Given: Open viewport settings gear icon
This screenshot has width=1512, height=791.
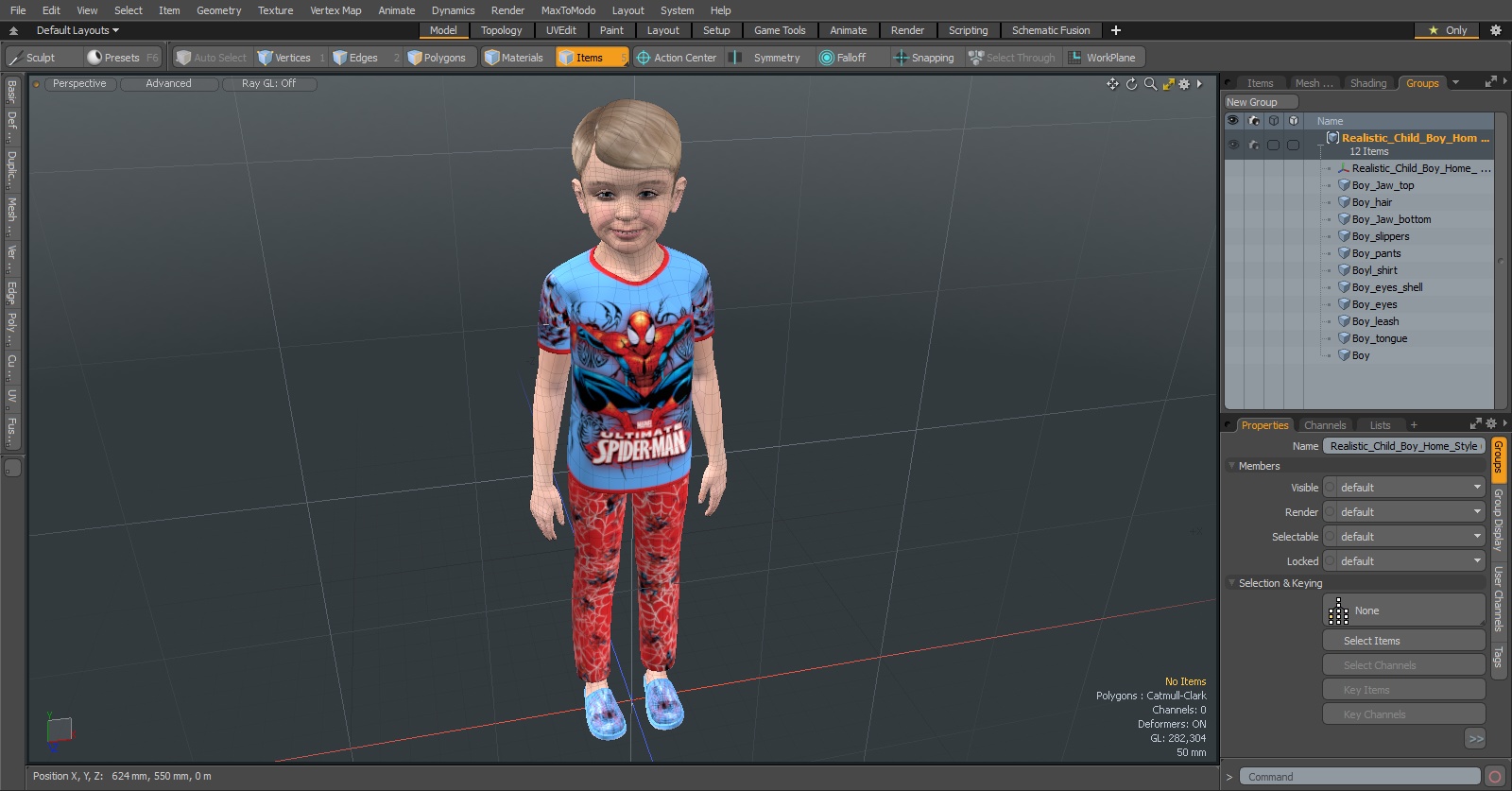Looking at the screenshot, I should coord(1184,84).
